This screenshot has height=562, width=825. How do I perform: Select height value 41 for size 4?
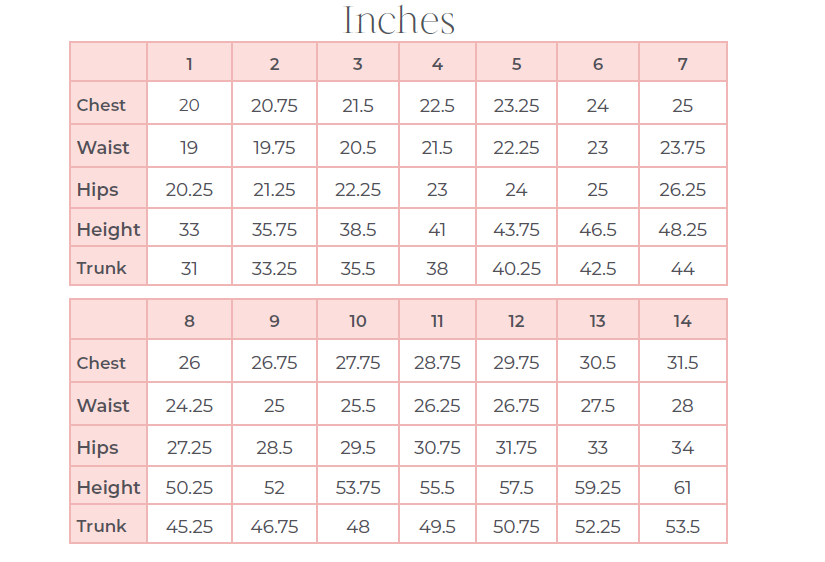437,230
